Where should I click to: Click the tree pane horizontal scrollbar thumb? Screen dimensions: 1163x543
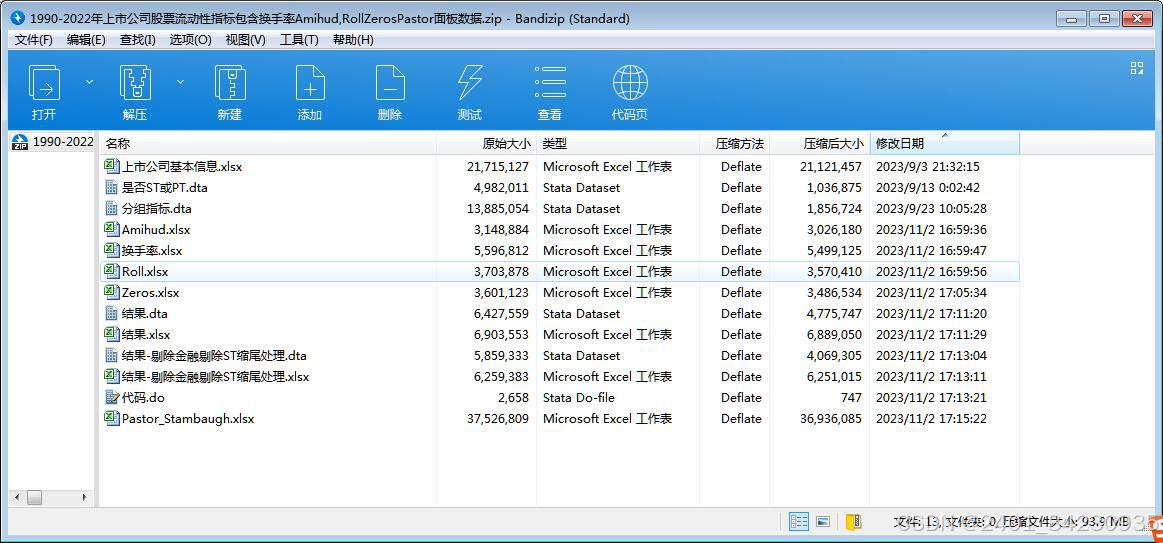tap(34, 498)
